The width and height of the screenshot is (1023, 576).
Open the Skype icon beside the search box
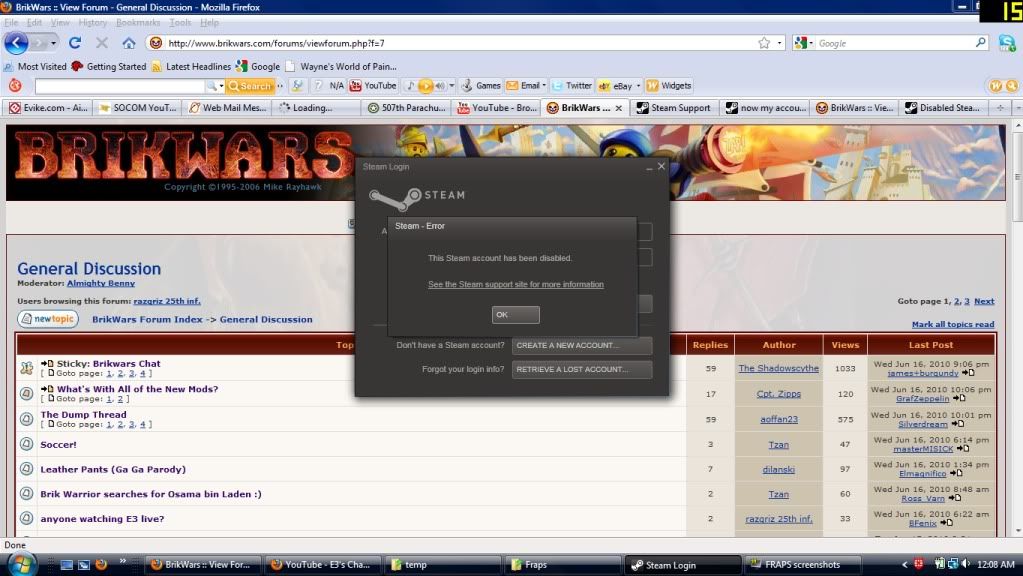(x=1007, y=43)
